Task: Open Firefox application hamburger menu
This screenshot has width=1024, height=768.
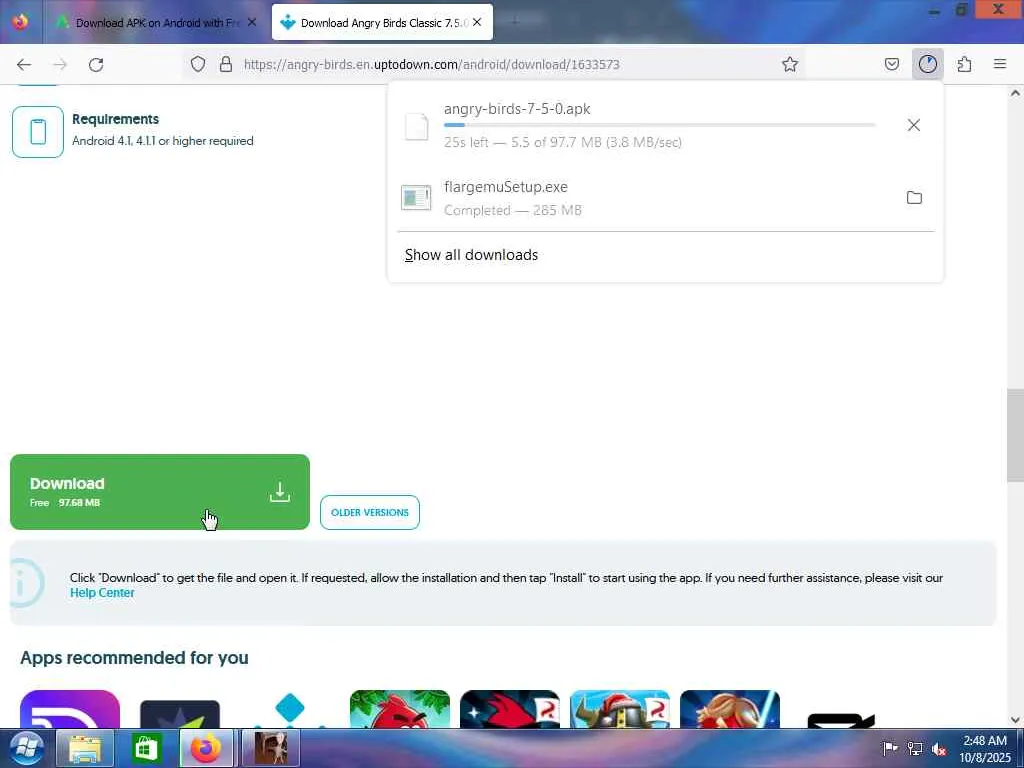Action: (1000, 64)
